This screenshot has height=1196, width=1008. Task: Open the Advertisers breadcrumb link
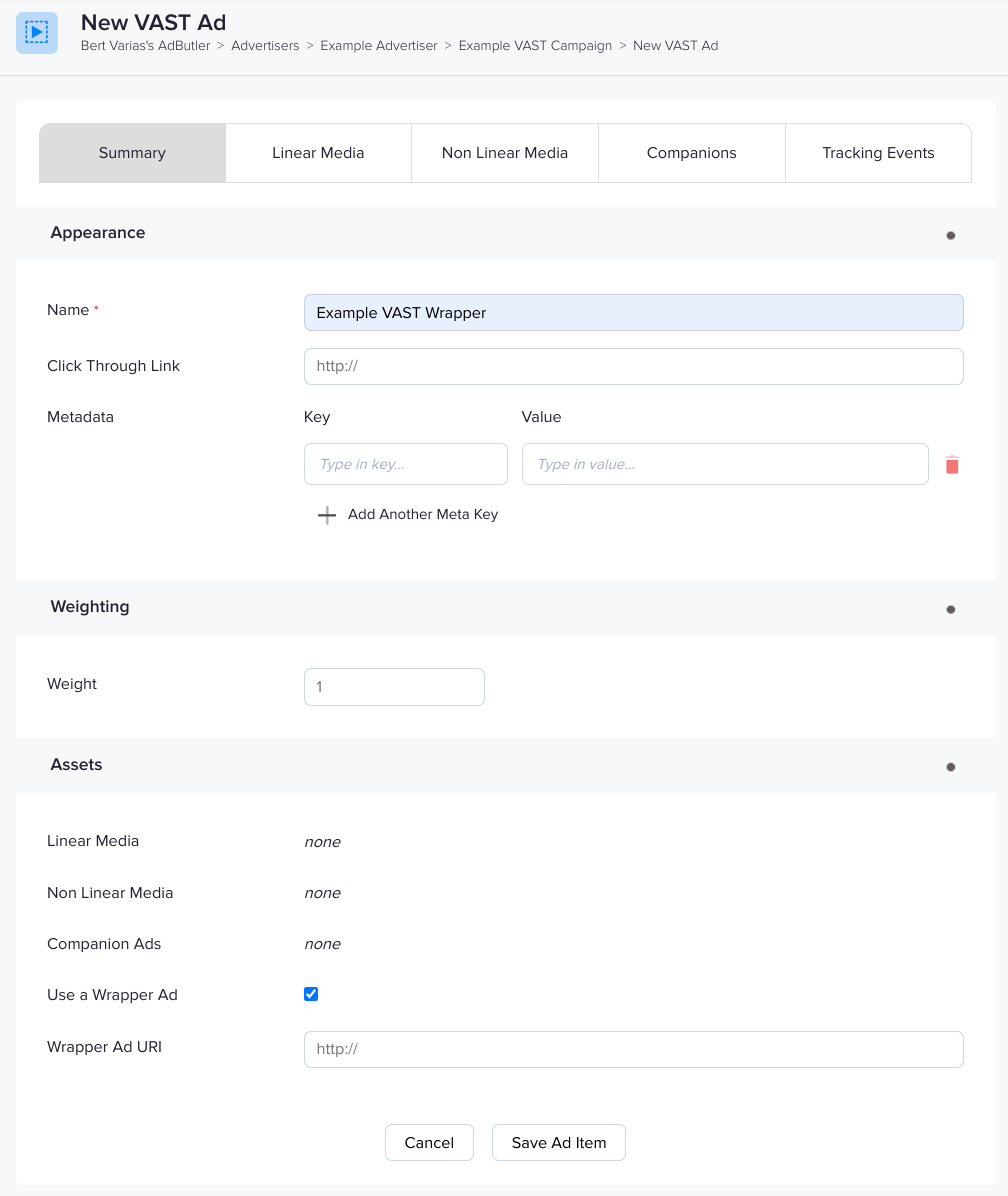[265, 46]
